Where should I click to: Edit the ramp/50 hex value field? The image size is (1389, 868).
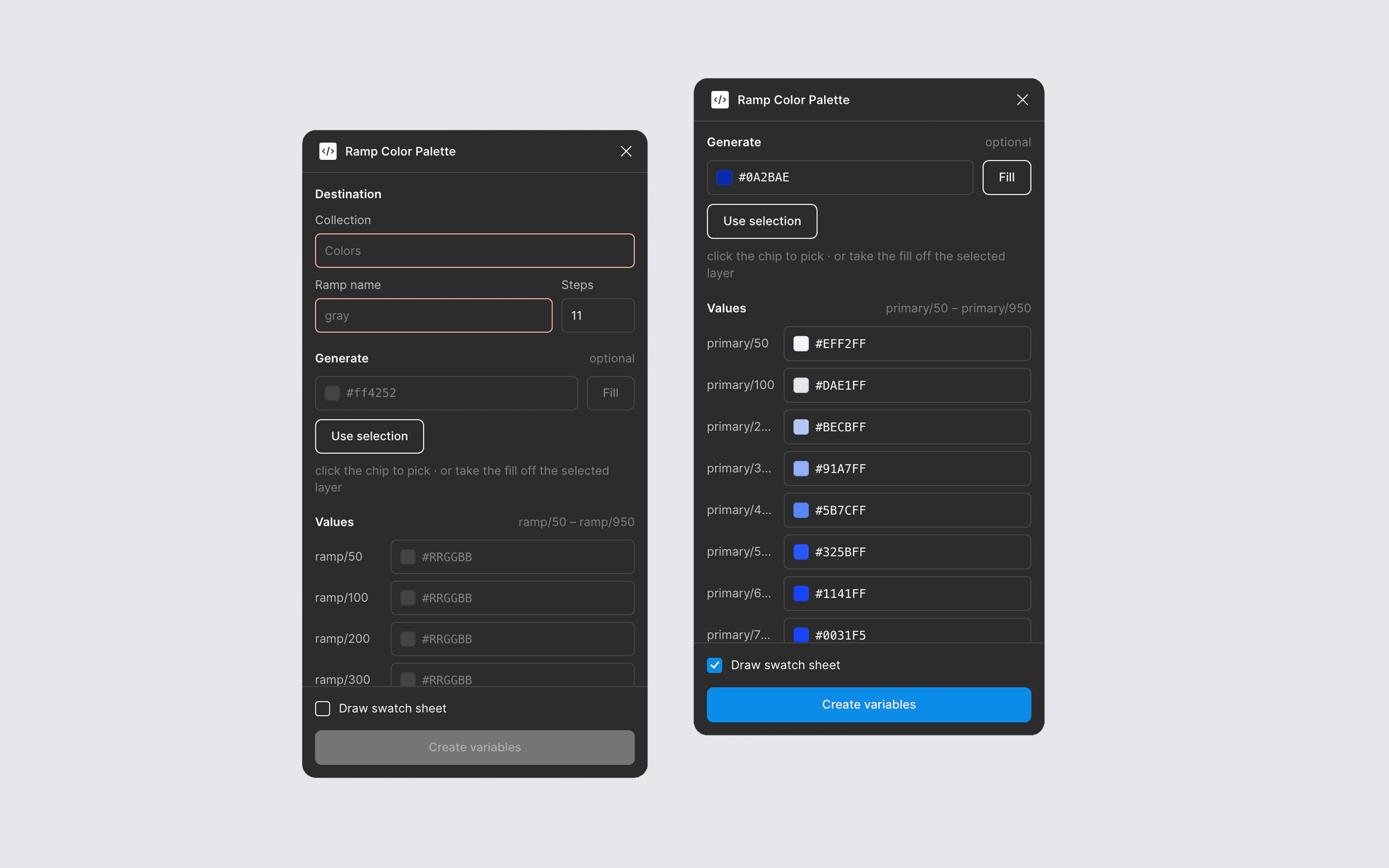click(x=512, y=557)
